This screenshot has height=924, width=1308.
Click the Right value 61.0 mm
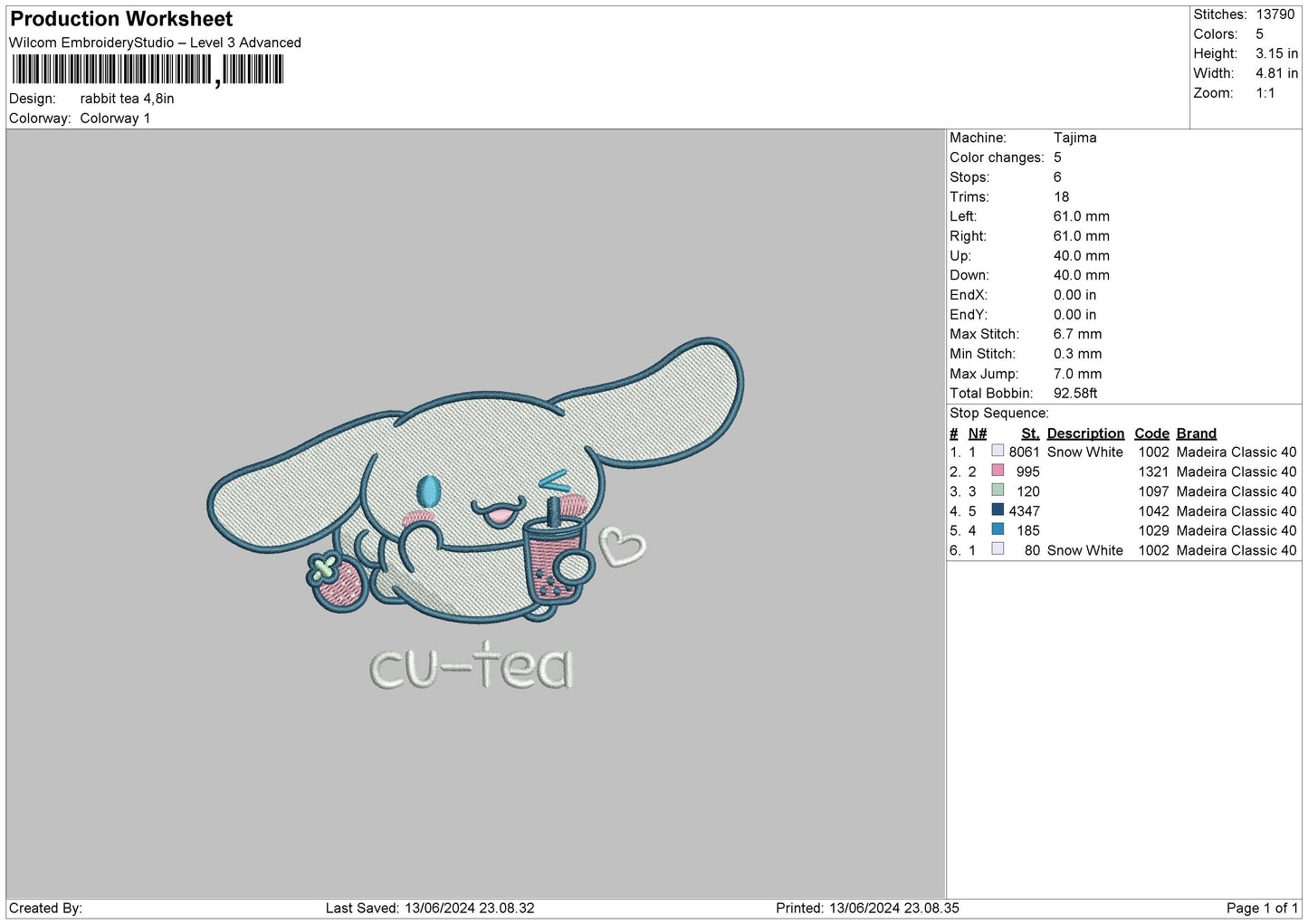point(1081,236)
